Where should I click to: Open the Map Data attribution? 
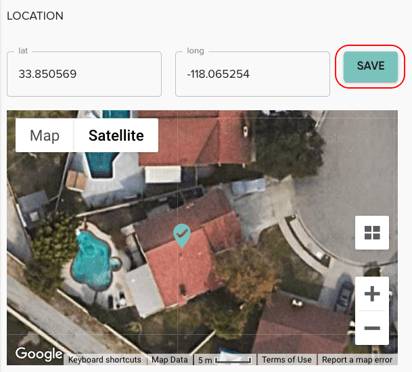[x=169, y=360]
